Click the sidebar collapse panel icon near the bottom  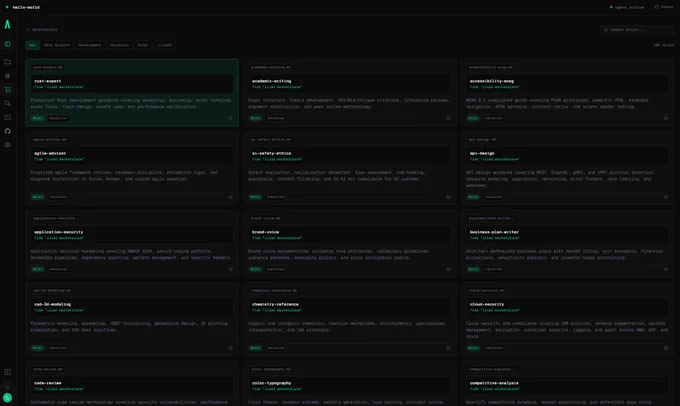tap(7, 372)
